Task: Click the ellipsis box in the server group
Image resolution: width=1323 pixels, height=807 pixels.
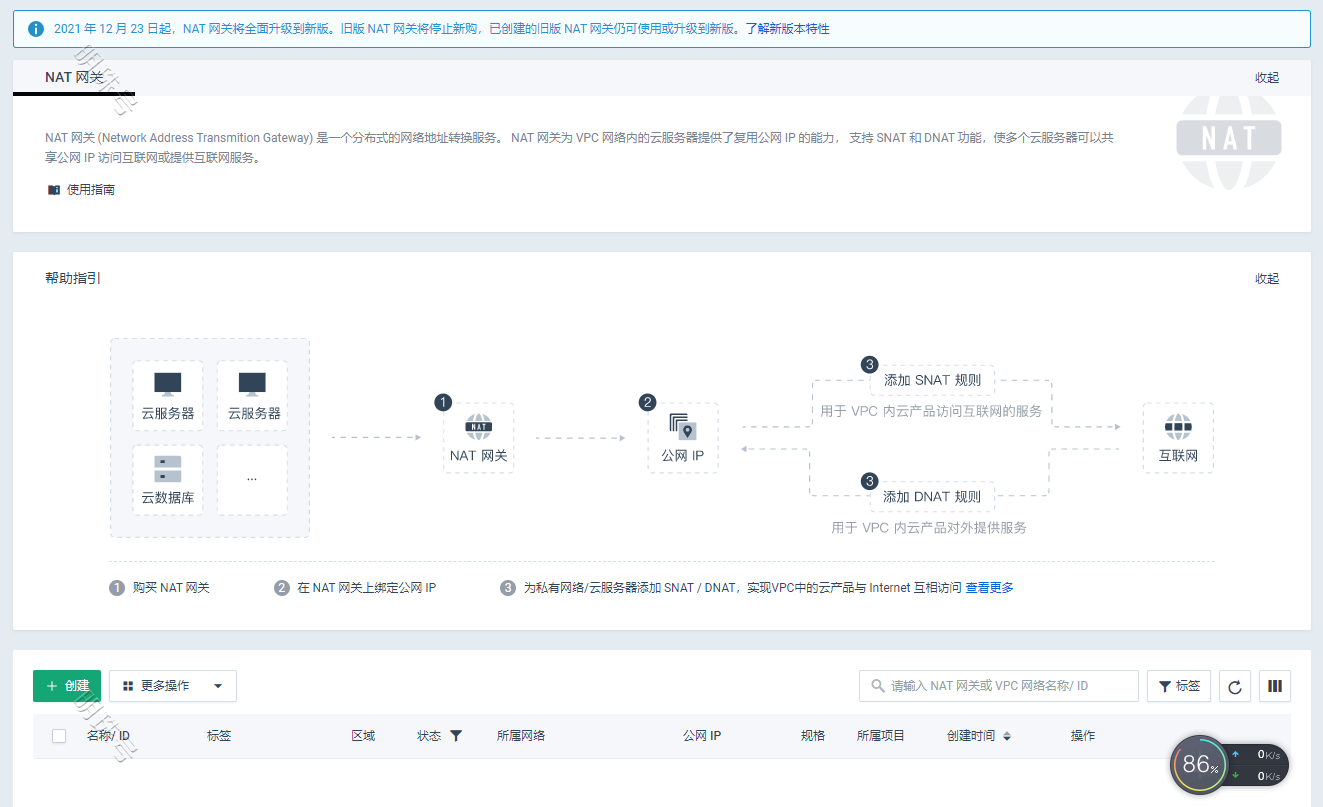Action: click(252, 480)
